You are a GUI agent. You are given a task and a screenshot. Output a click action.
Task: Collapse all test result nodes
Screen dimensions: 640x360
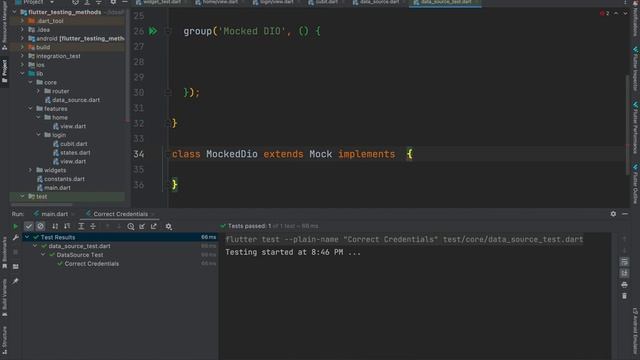point(93,226)
